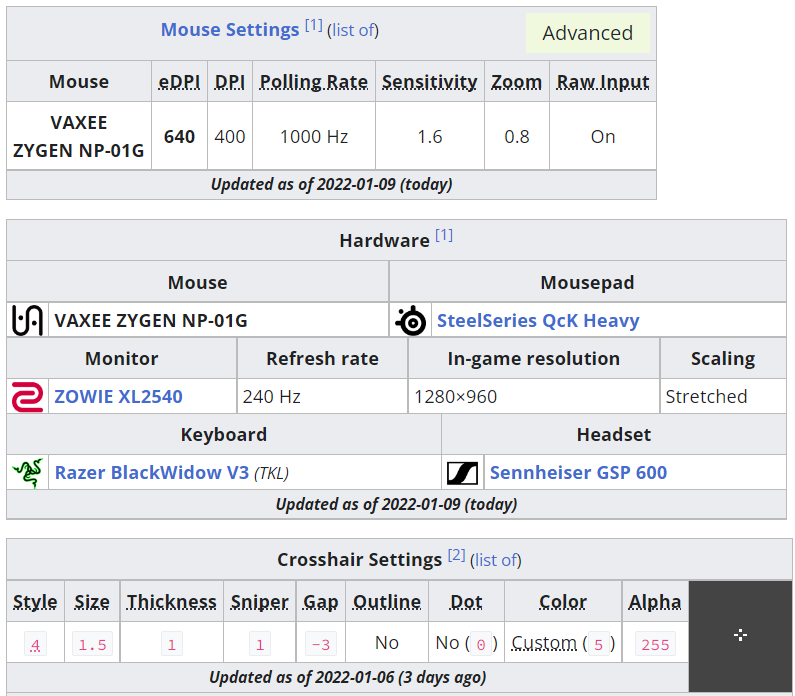Screen dimensions: 795x696
Task: Select the zoom sensitivity value 0.8
Action: click(517, 136)
